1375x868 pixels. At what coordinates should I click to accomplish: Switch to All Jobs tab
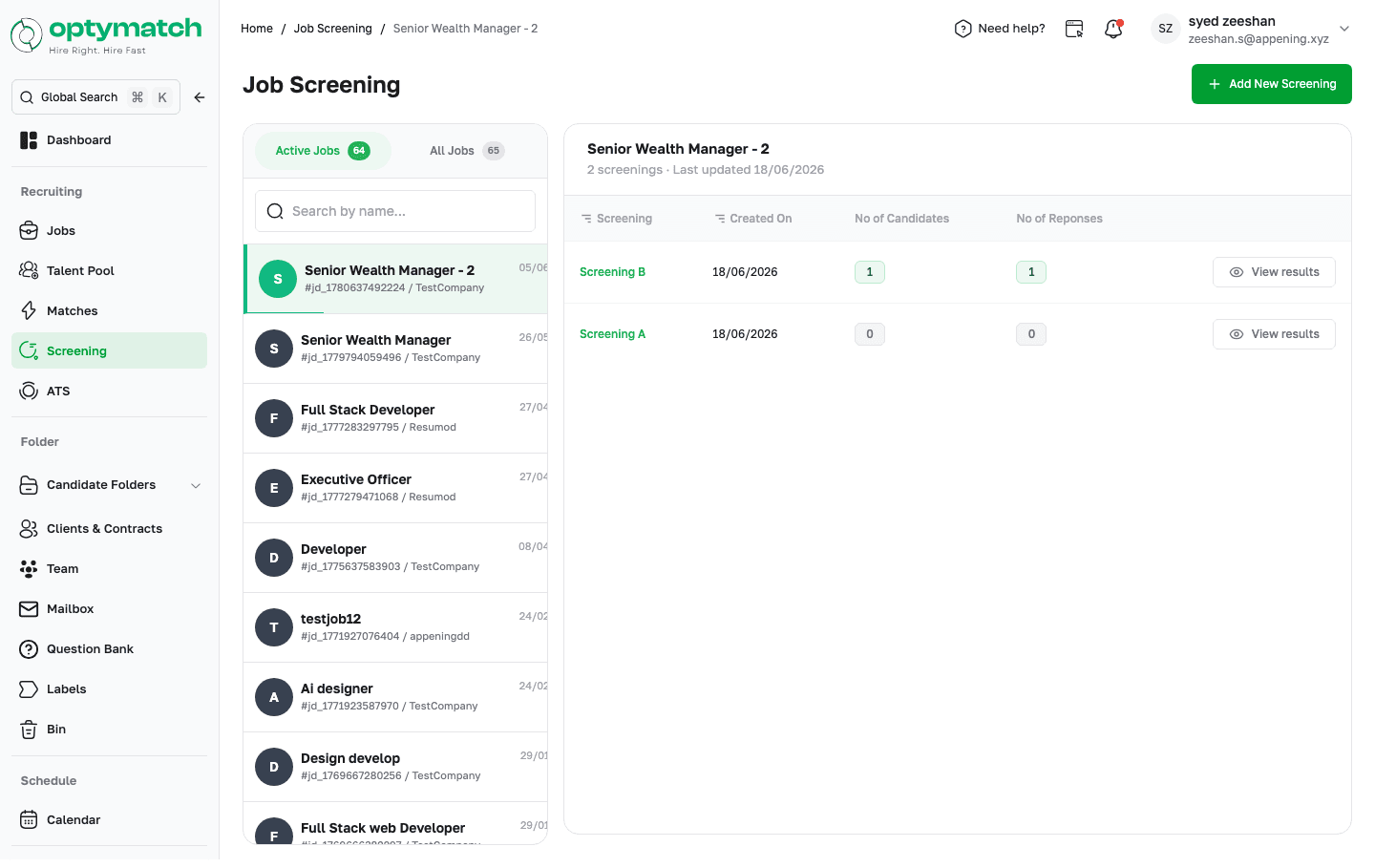467,151
